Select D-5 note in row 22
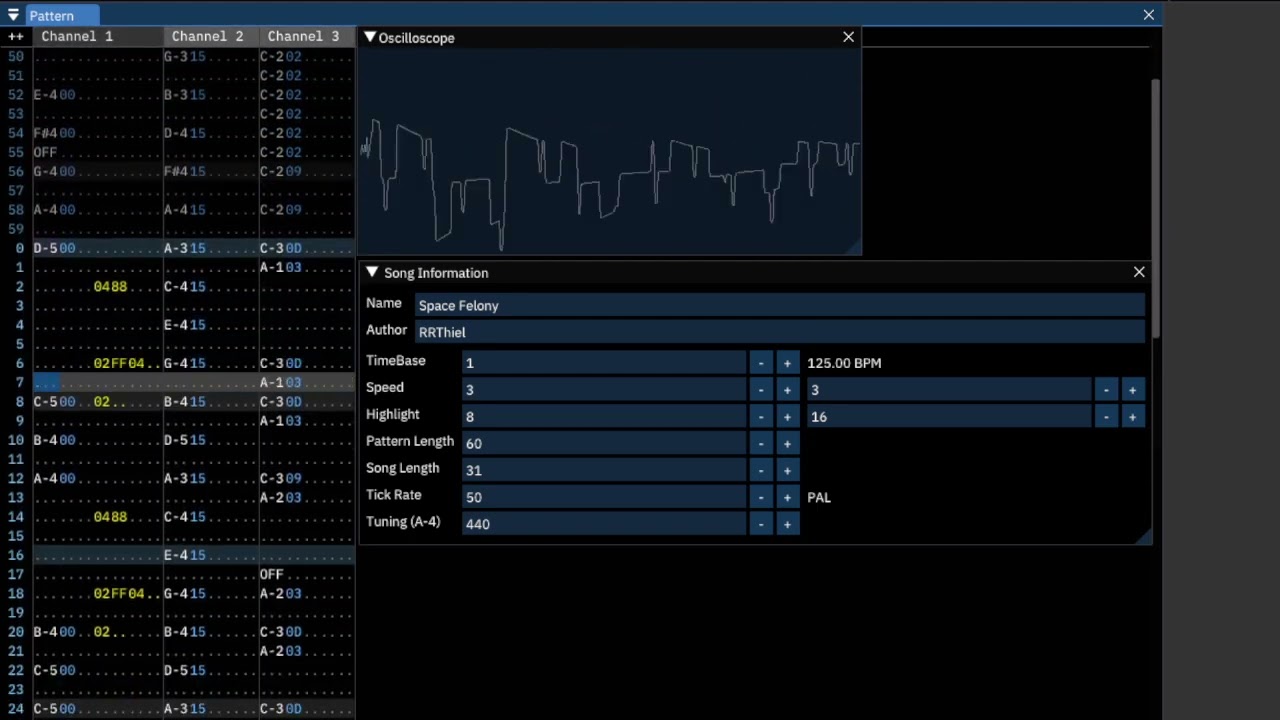 pos(176,670)
